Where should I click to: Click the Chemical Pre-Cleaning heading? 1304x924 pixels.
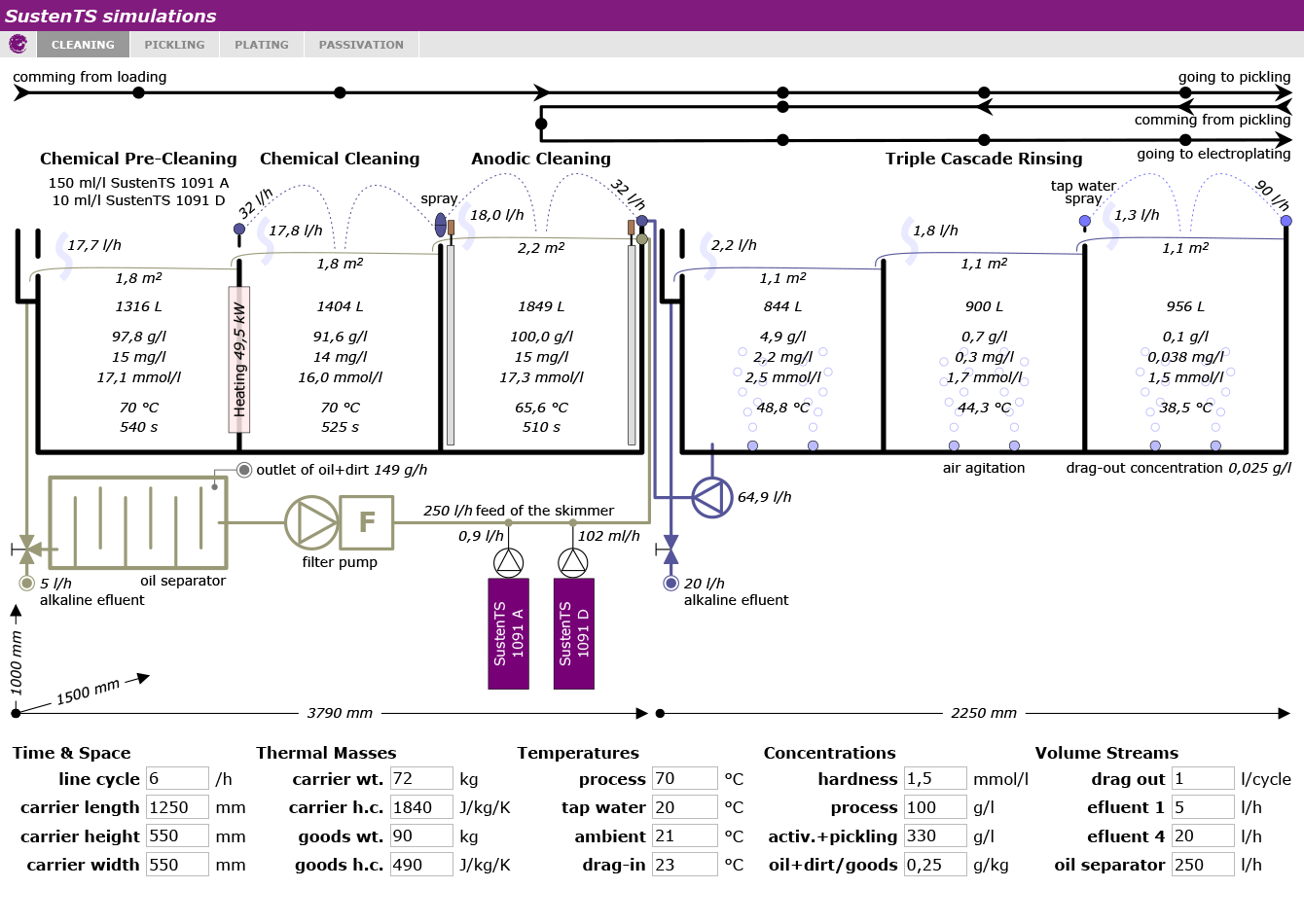(138, 159)
